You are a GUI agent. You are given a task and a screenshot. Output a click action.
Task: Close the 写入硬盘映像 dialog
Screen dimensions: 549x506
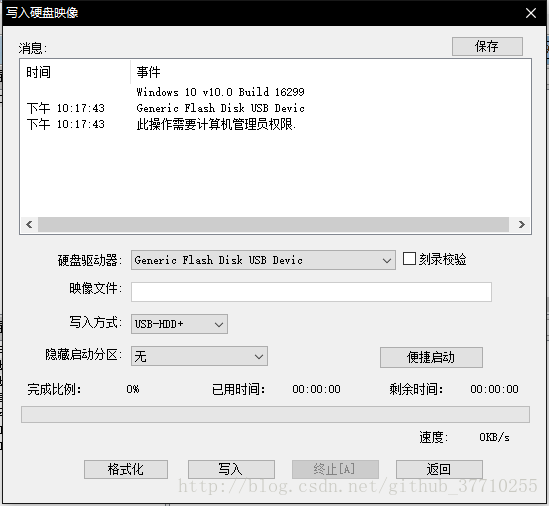tap(531, 13)
